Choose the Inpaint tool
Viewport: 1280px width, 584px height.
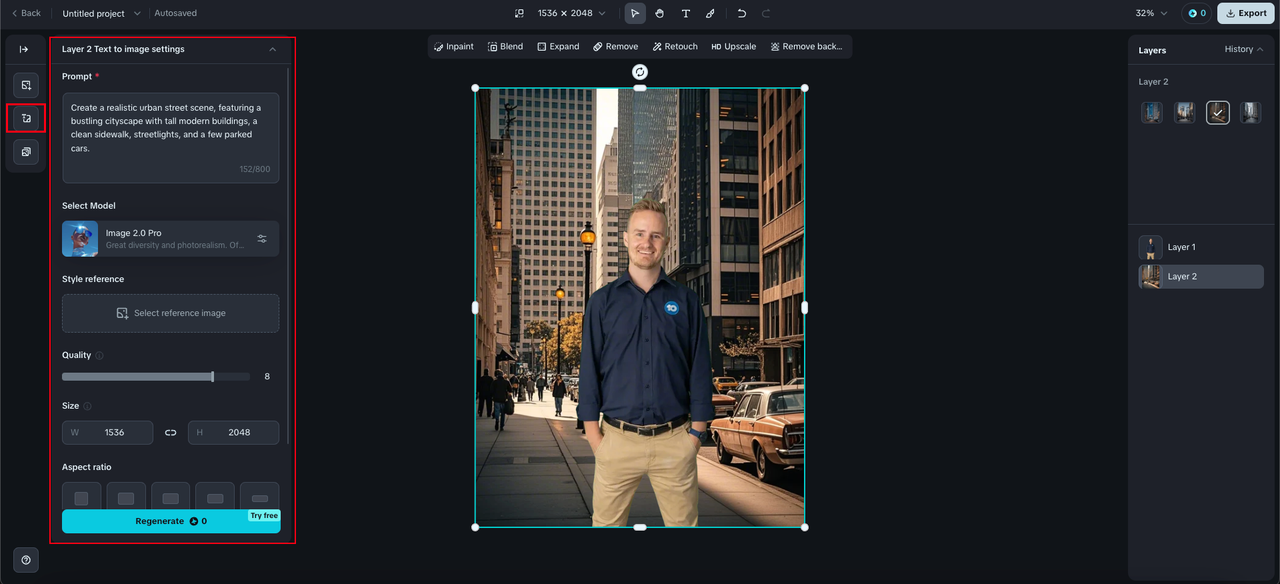454,46
